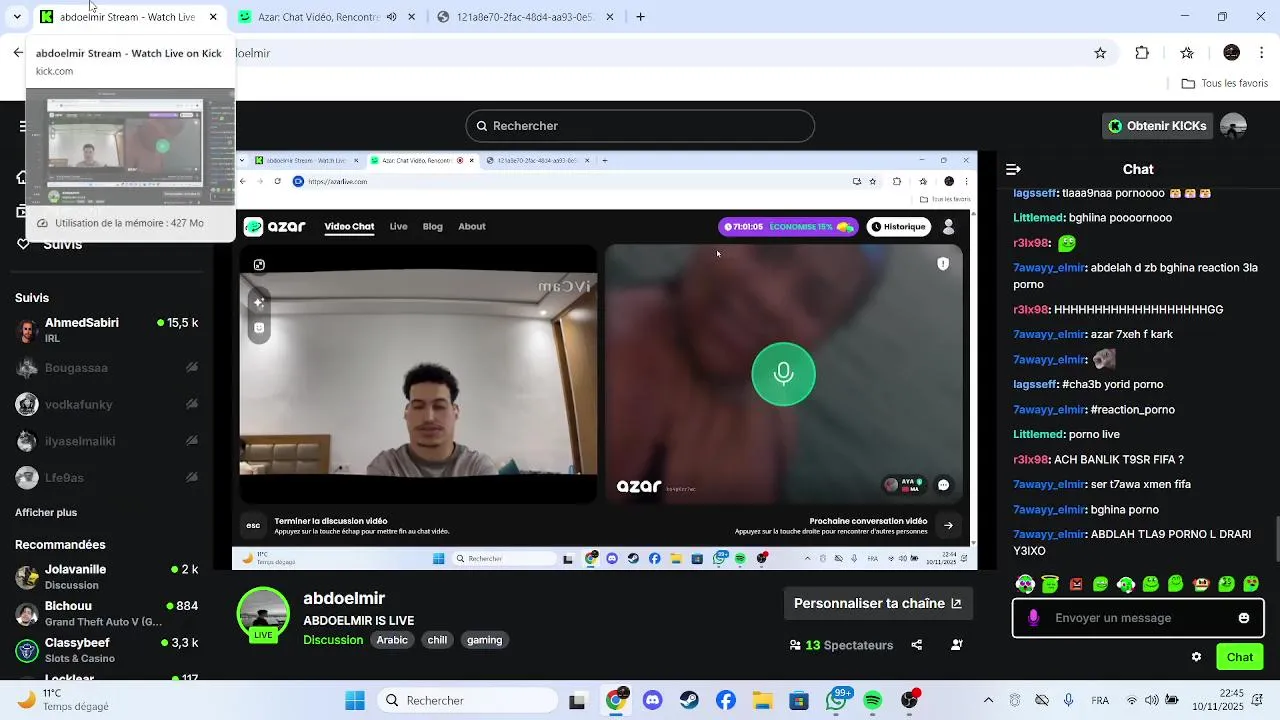Open the Windows Start menu

[x=355, y=701]
